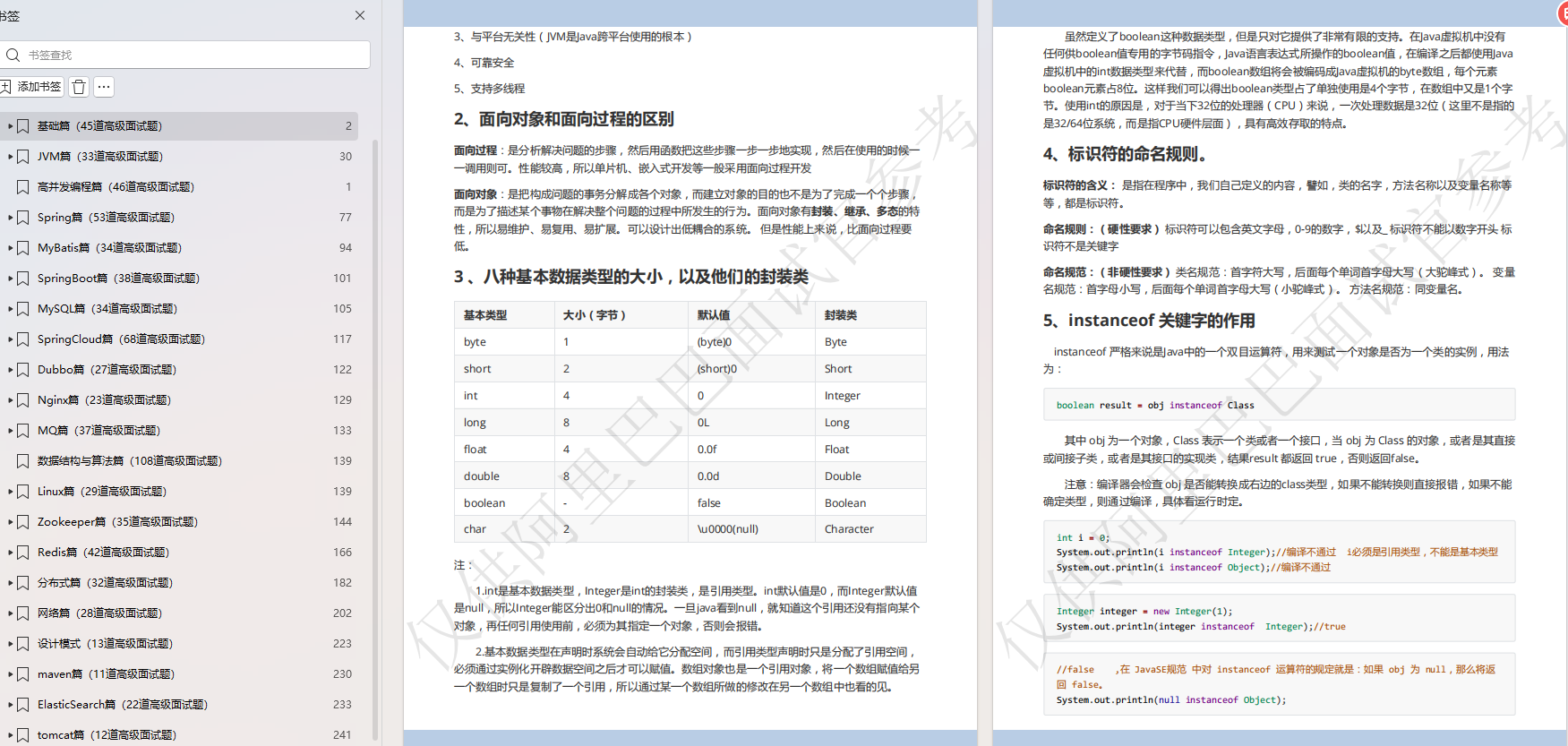1568x746 pixels.
Task: Select the tomcat篇 bookmark
Action: pos(107,735)
